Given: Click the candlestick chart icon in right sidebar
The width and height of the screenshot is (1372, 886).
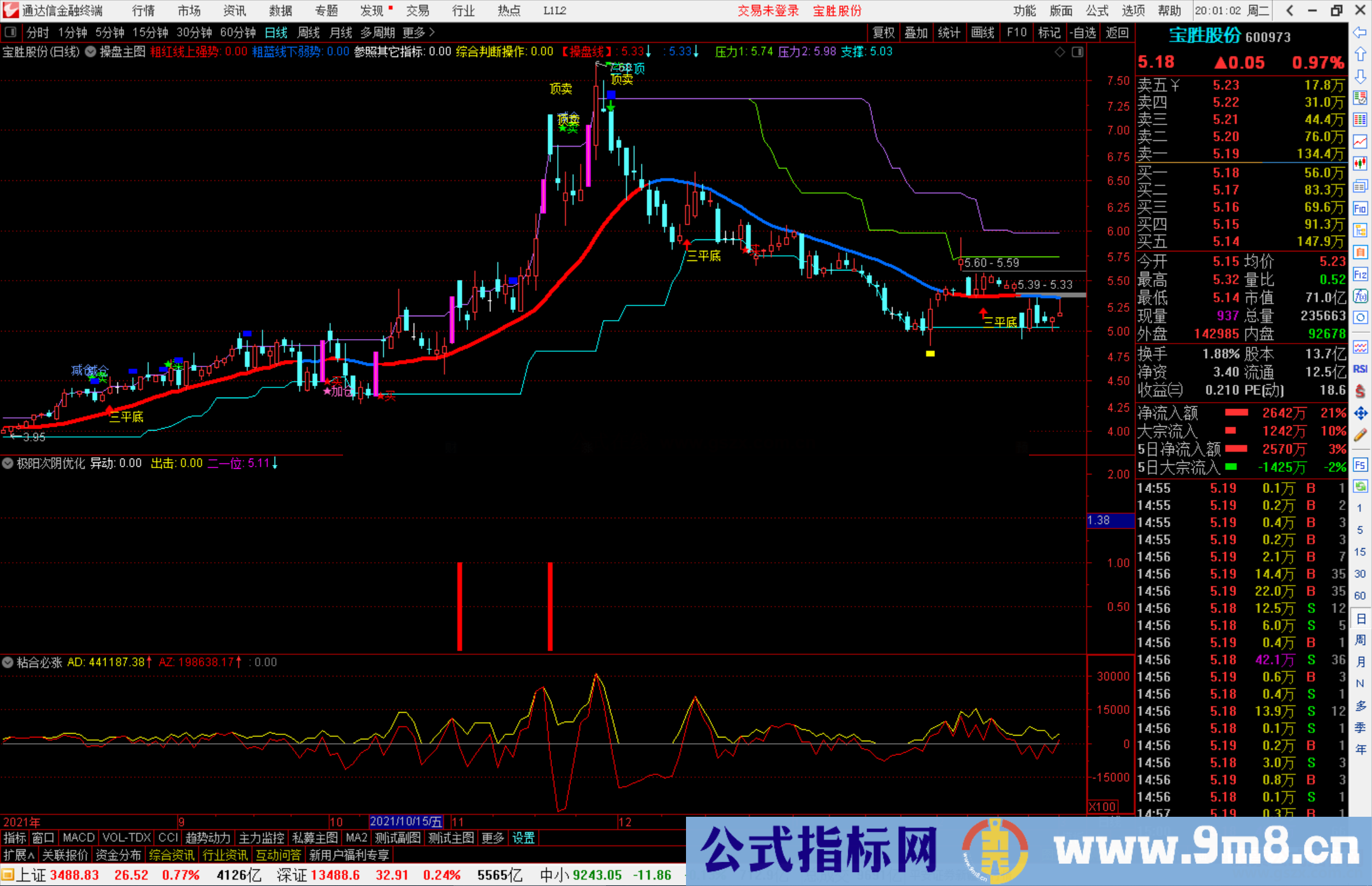Looking at the screenshot, I should click(x=1361, y=163).
